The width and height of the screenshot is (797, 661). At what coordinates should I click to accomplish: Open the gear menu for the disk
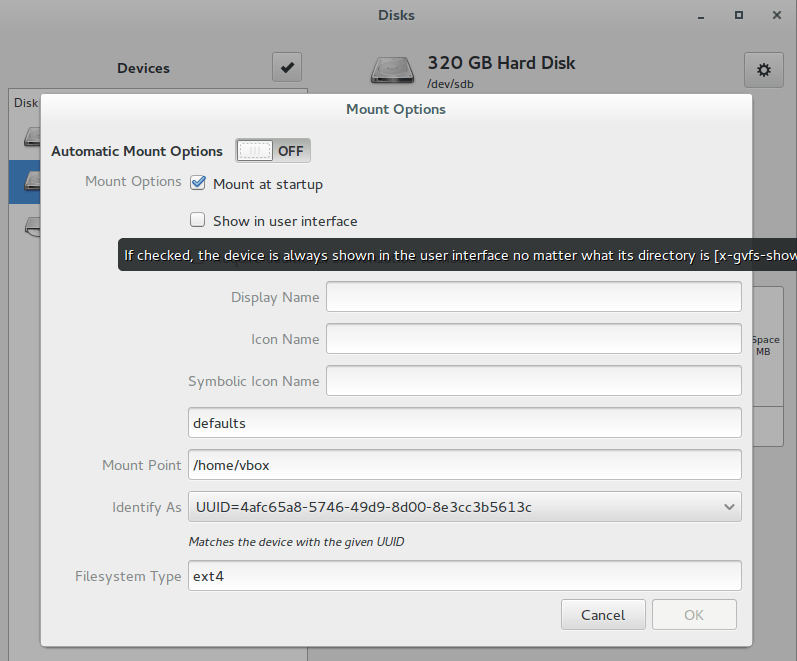[763, 69]
